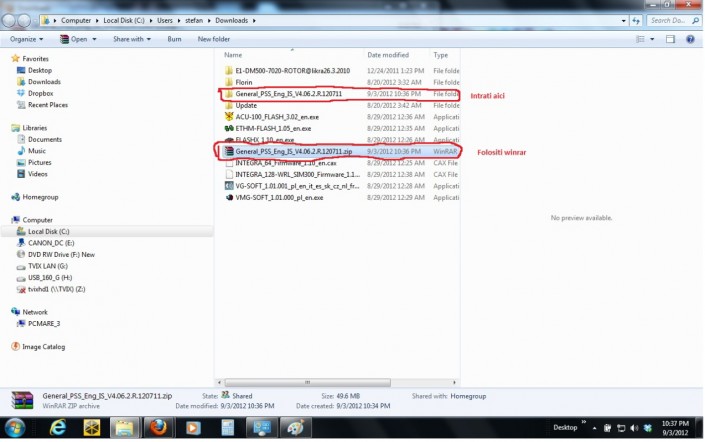Select VMG-SOFT_1.01.000_pl_en.exe file
This screenshot has height=442, width=705.
(x=279, y=197)
